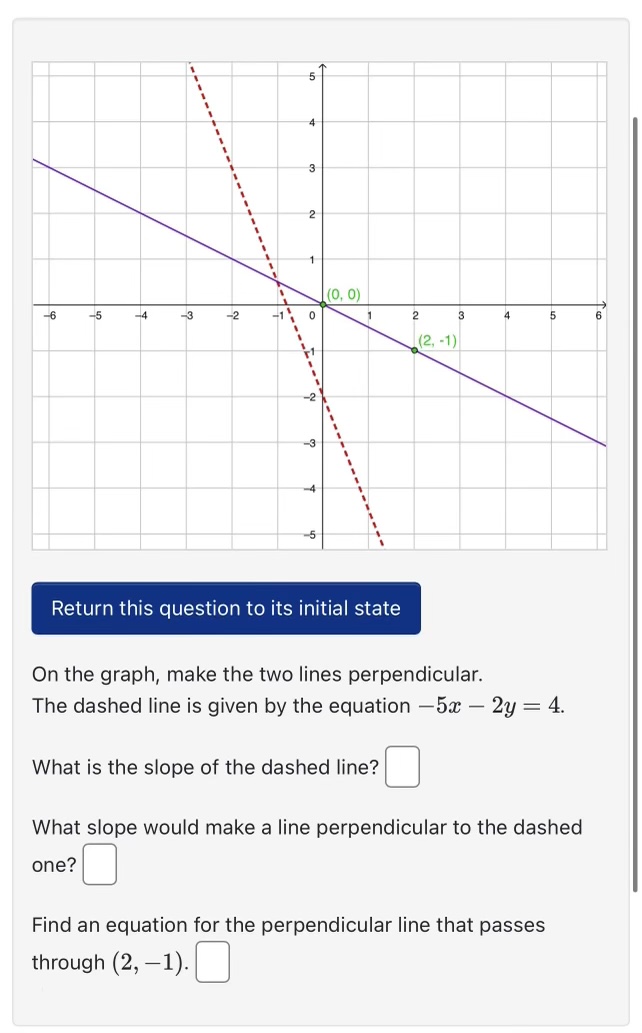This screenshot has height=1033, width=642.
Task: Click the label (2, -1) on the graph
Action: (x=438, y=340)
